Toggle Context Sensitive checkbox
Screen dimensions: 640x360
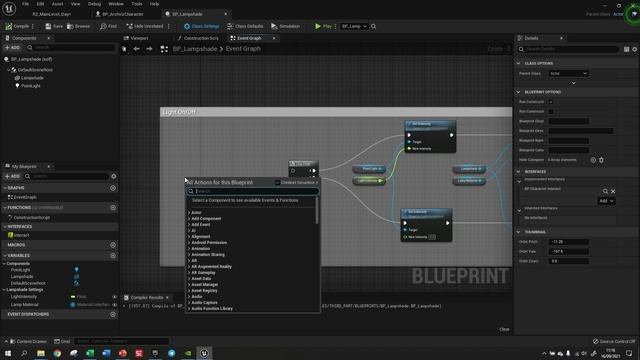coord(278,182)
